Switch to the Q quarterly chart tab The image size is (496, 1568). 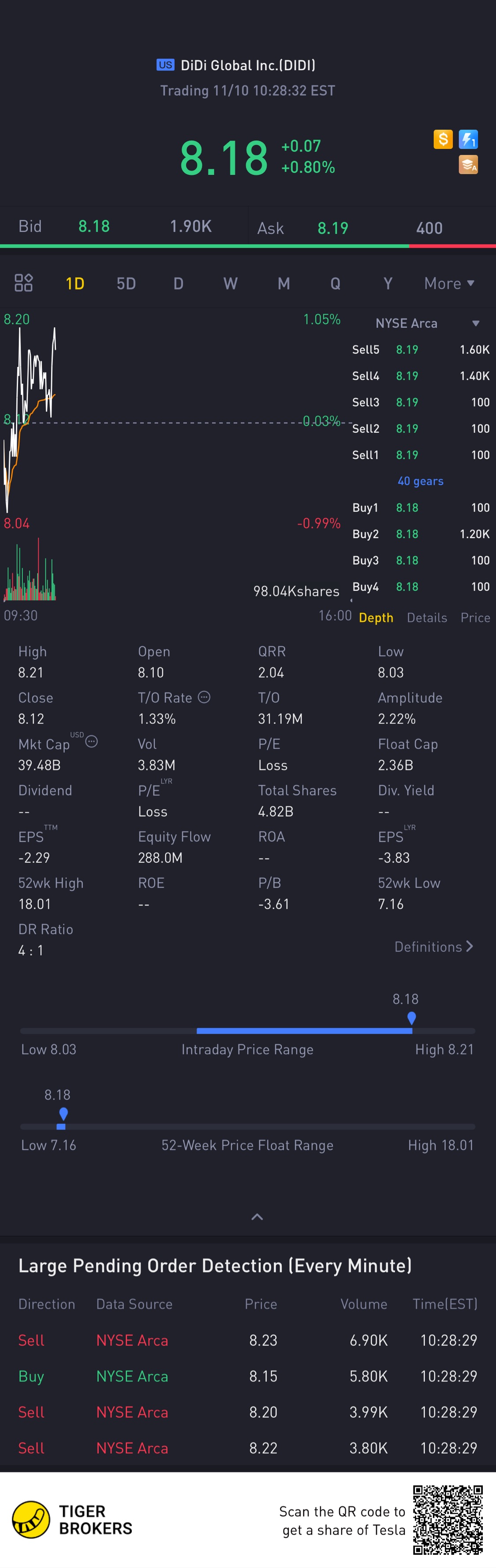(336, 284)
